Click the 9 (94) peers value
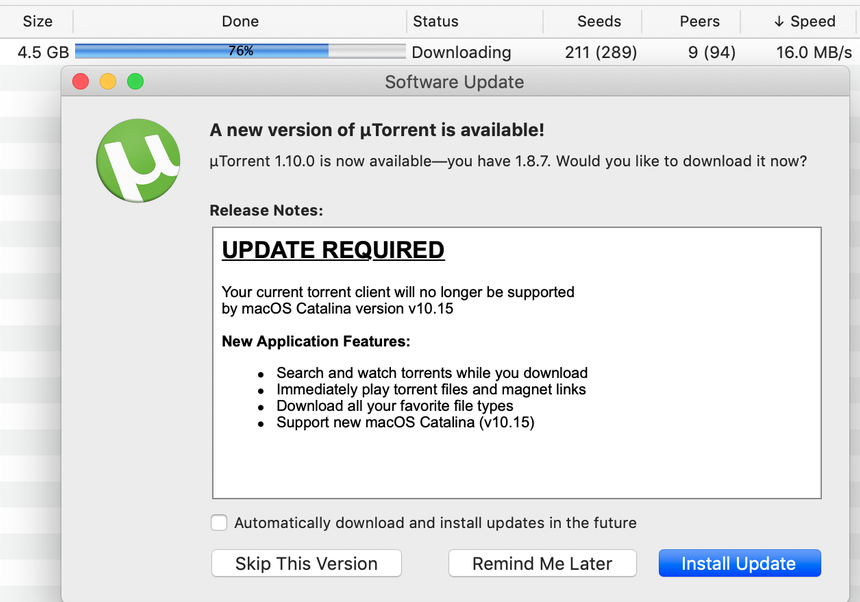This screenshot has width=860, height=602. 712,52
